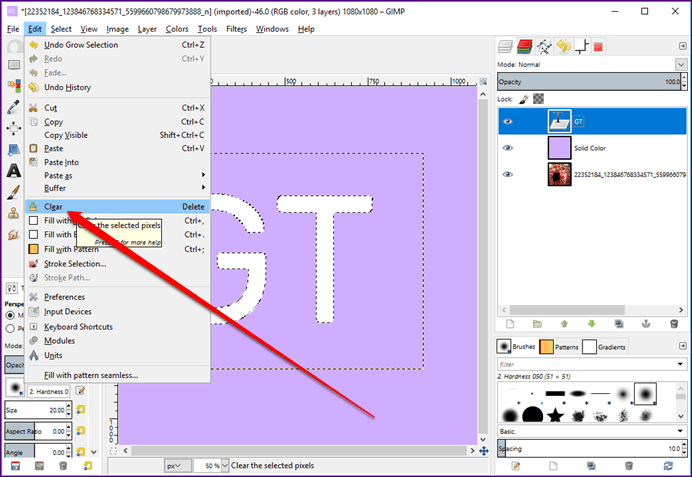Adjust the layer Opacity slider
Viewport: 692px width, 477px height.
click(x=589, y=82)
